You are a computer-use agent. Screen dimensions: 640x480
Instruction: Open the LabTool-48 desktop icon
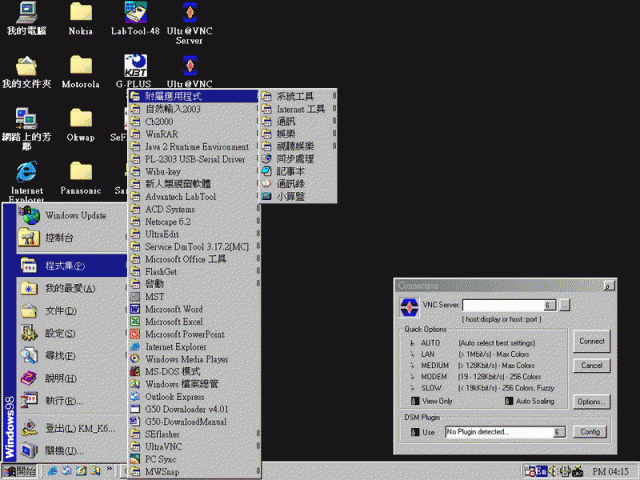pos(135,18)
